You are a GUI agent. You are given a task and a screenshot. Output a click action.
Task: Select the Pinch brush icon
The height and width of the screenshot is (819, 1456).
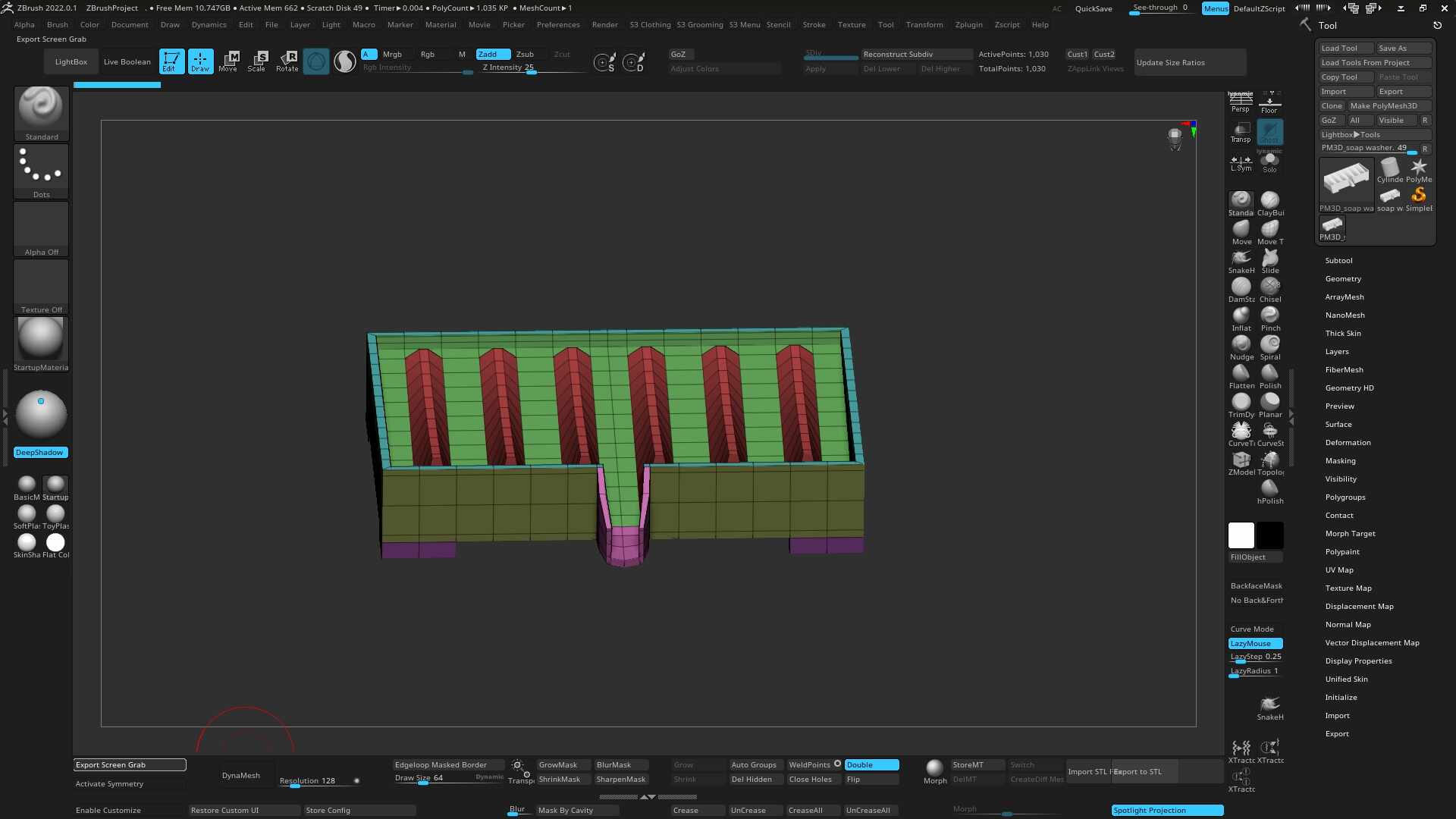coord(1270,318)
